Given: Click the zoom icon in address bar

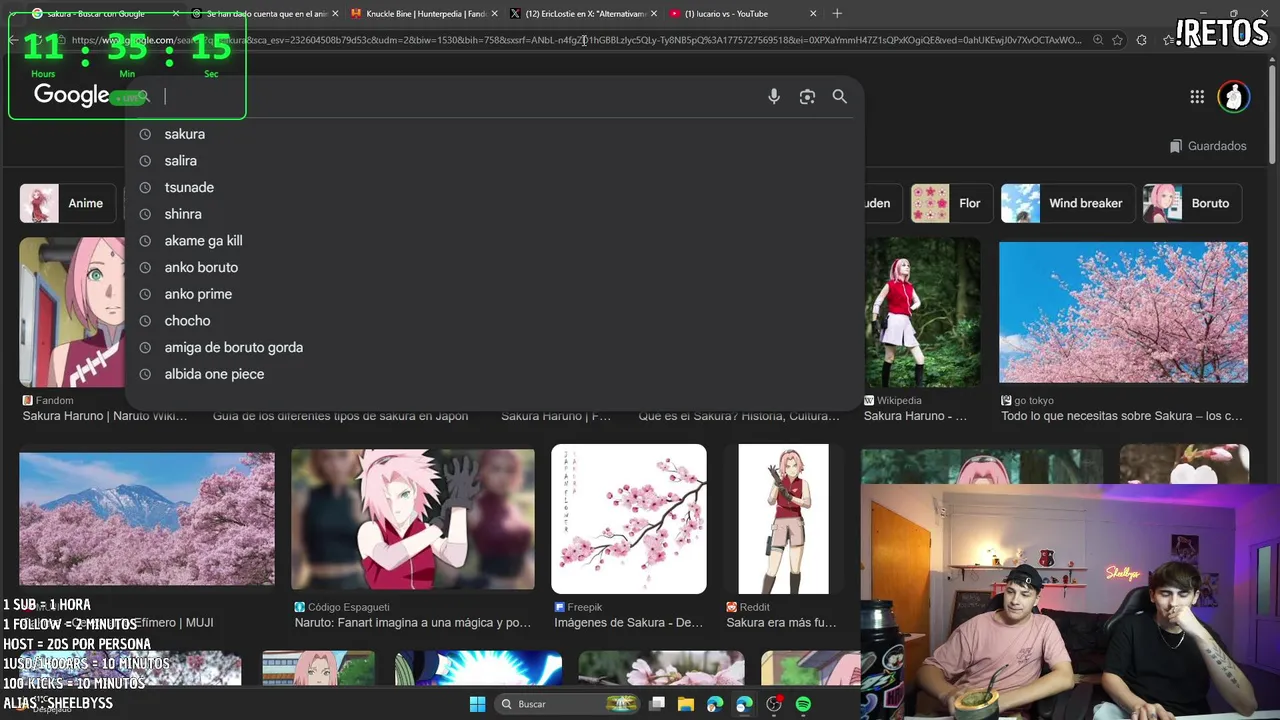Looking at the screenshot, I should (1098, 40).
